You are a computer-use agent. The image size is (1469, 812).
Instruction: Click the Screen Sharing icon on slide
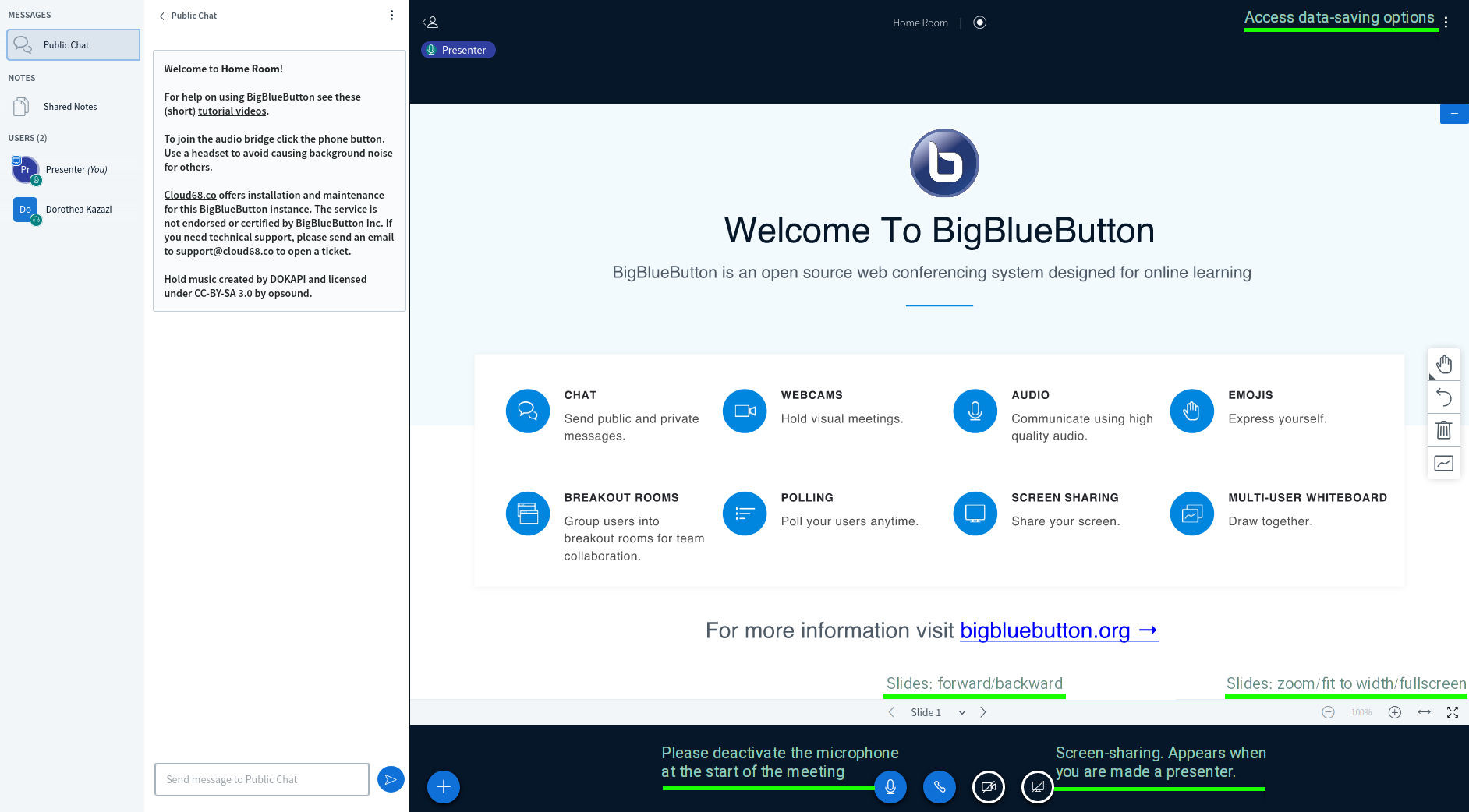tap(975, 514)
